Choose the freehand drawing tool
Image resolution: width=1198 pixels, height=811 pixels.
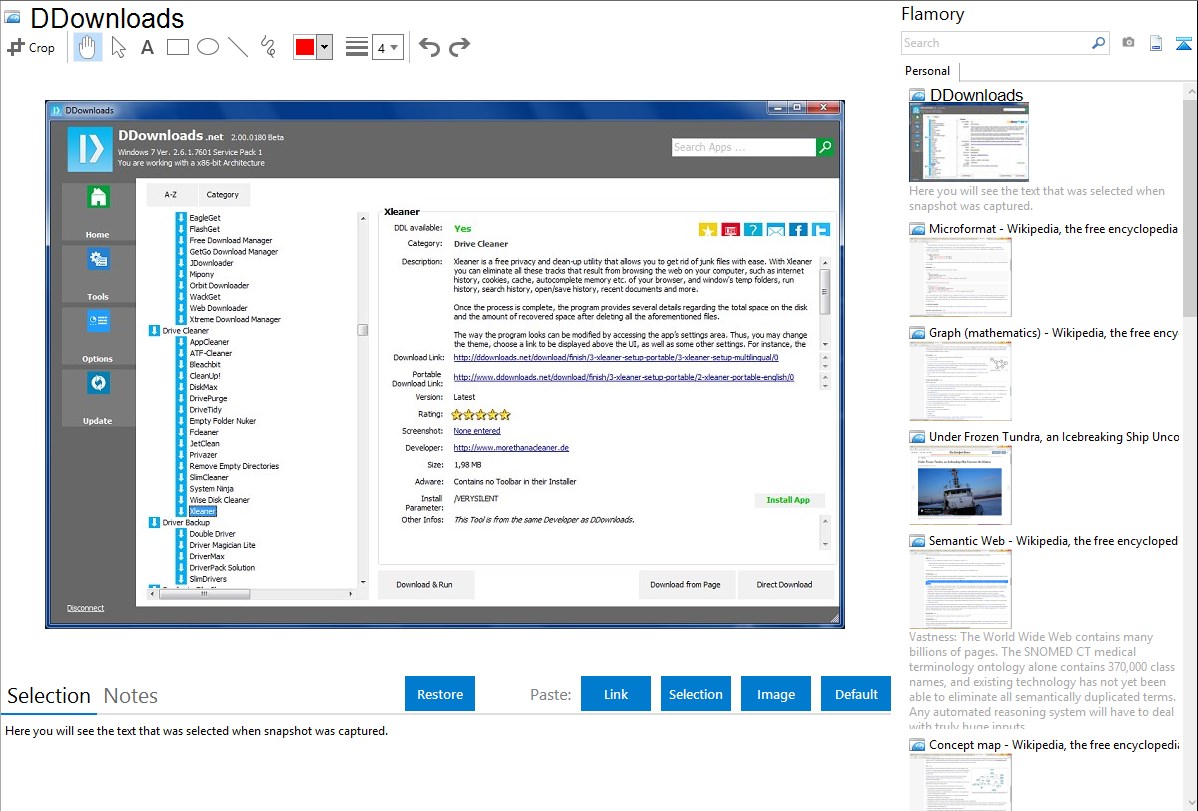pyautogui.click(x=268, y=47)
